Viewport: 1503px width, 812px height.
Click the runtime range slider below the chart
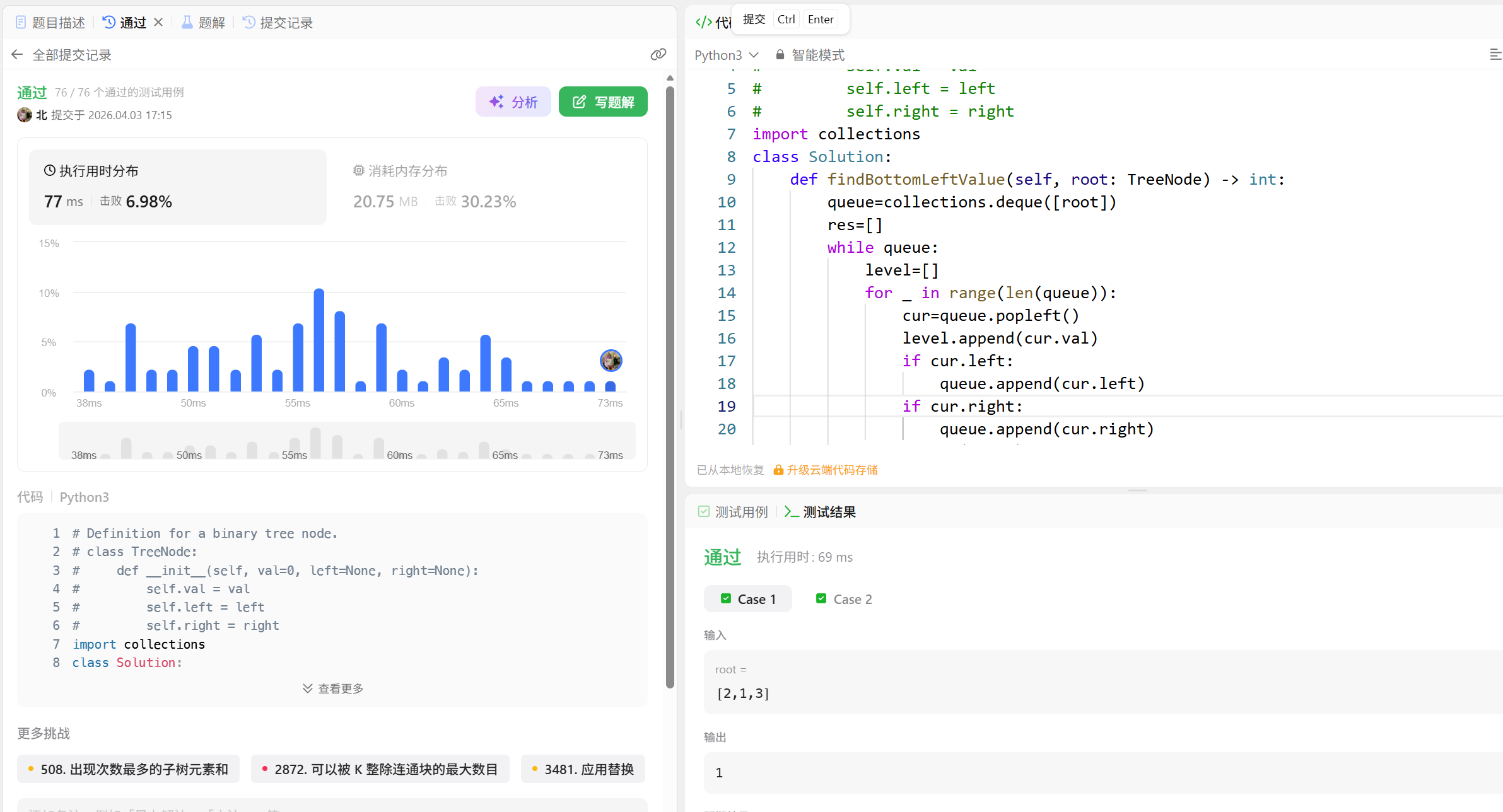click(x=347, y=441)
